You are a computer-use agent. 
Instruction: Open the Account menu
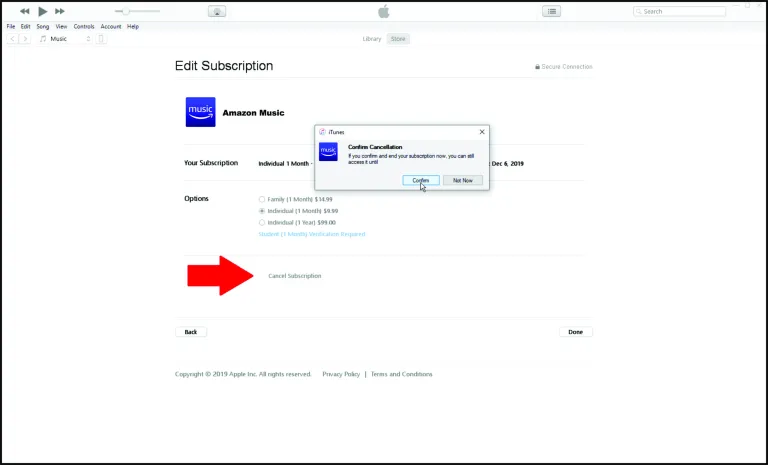[x=111, y=26]
